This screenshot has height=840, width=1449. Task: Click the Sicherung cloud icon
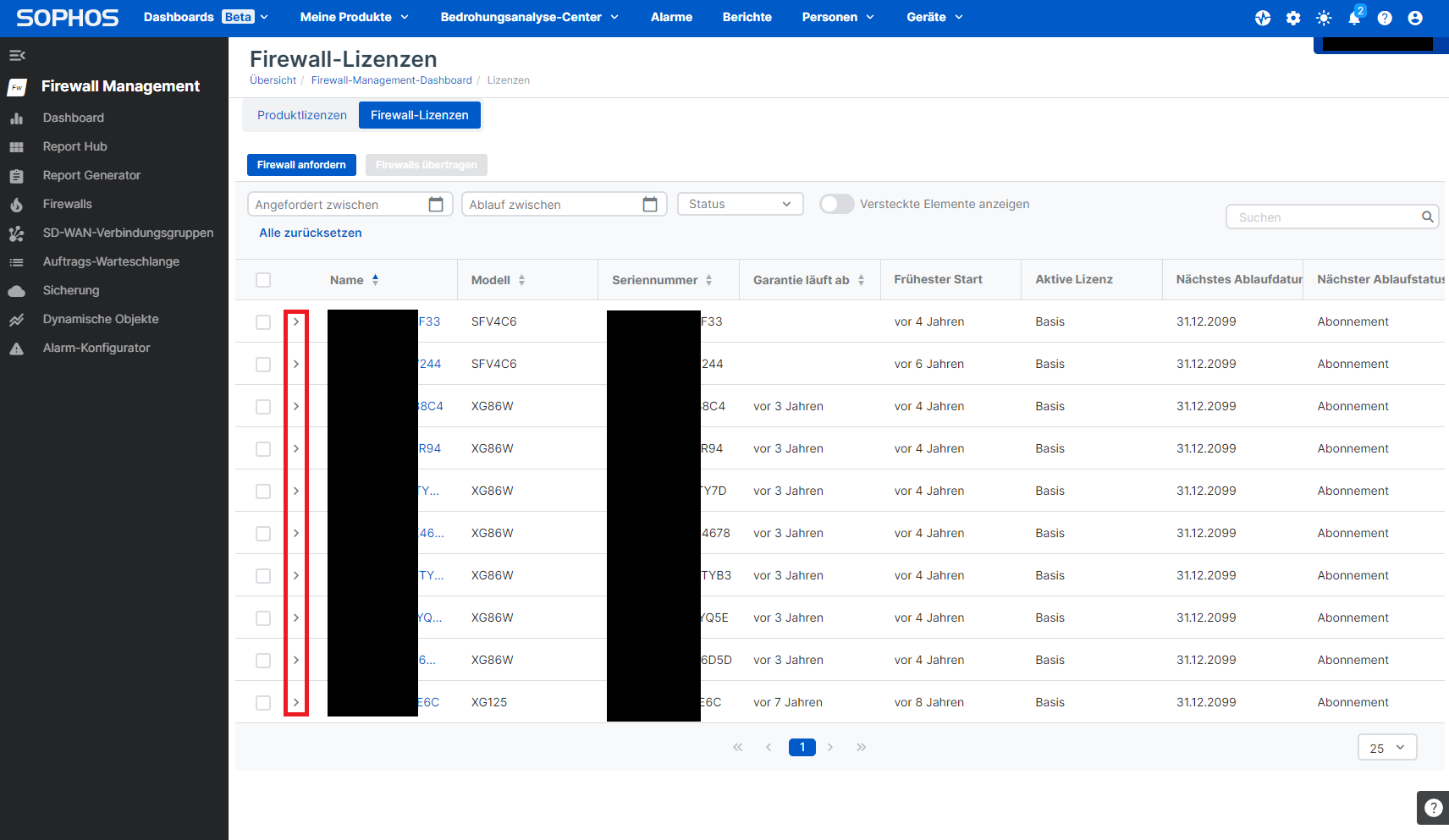pyautogui.click(x=16, y=291)
